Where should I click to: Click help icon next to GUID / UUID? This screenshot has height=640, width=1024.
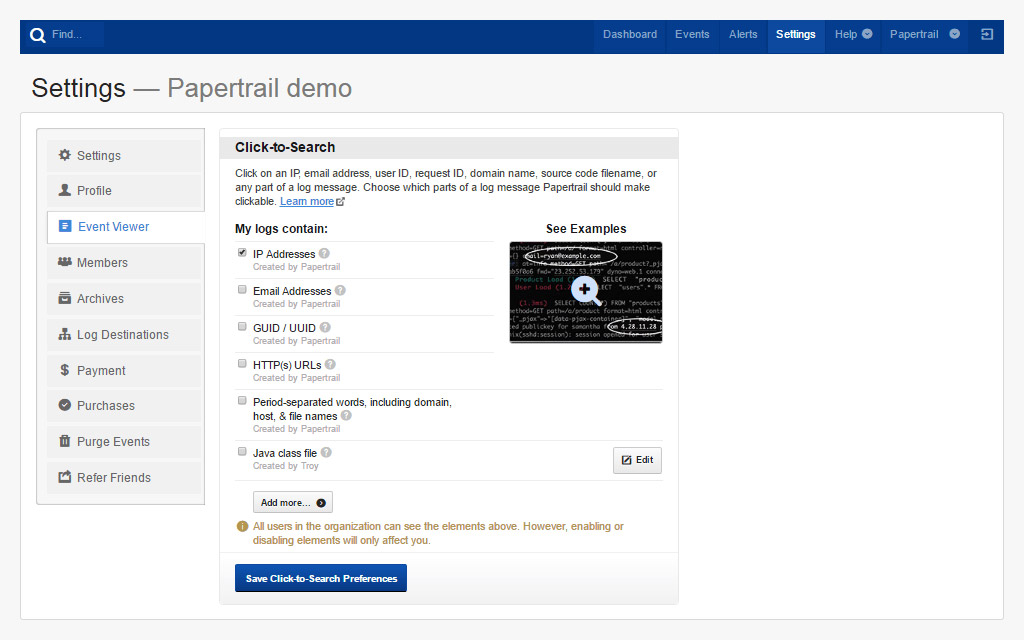(325, 327)
